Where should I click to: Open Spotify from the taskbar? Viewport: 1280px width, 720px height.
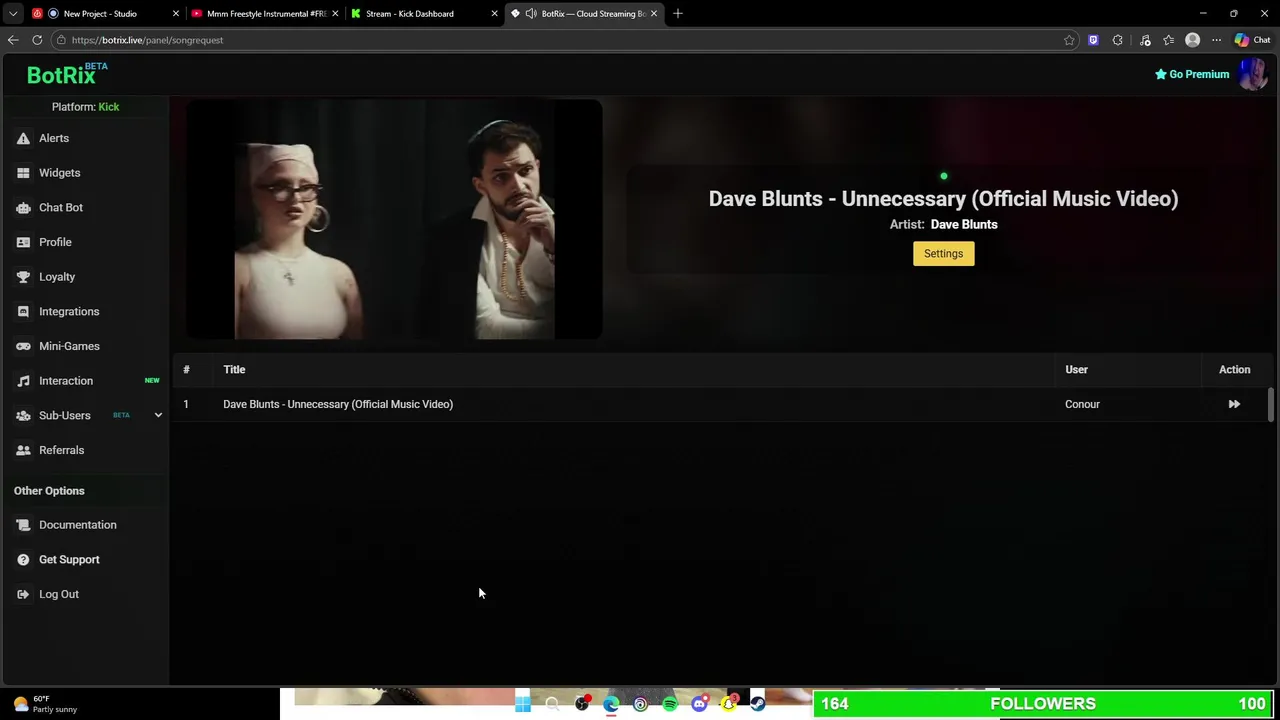[x=670, y=704]
